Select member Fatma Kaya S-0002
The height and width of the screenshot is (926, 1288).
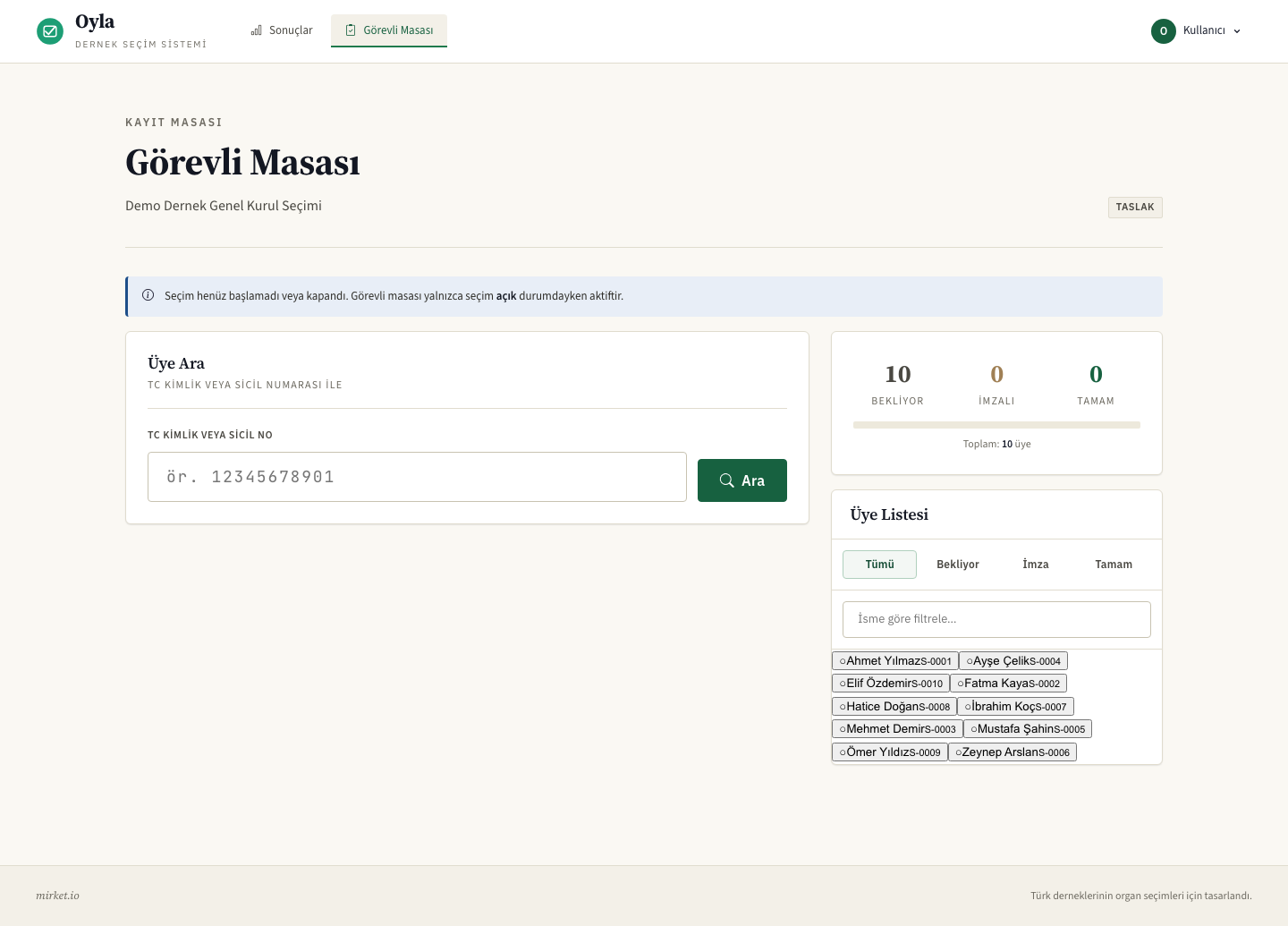click(1009, 684)
